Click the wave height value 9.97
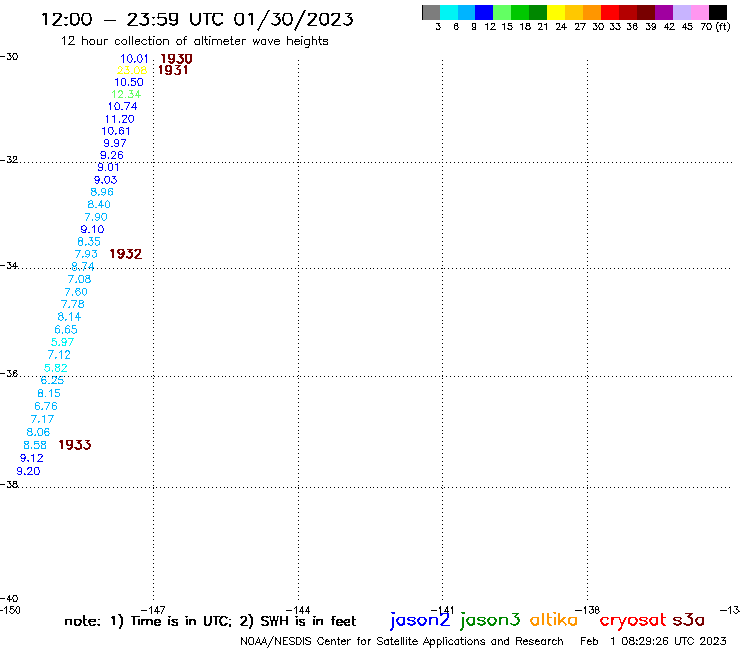Viewport: 740px width, 650px height. (x=115, y=143)
